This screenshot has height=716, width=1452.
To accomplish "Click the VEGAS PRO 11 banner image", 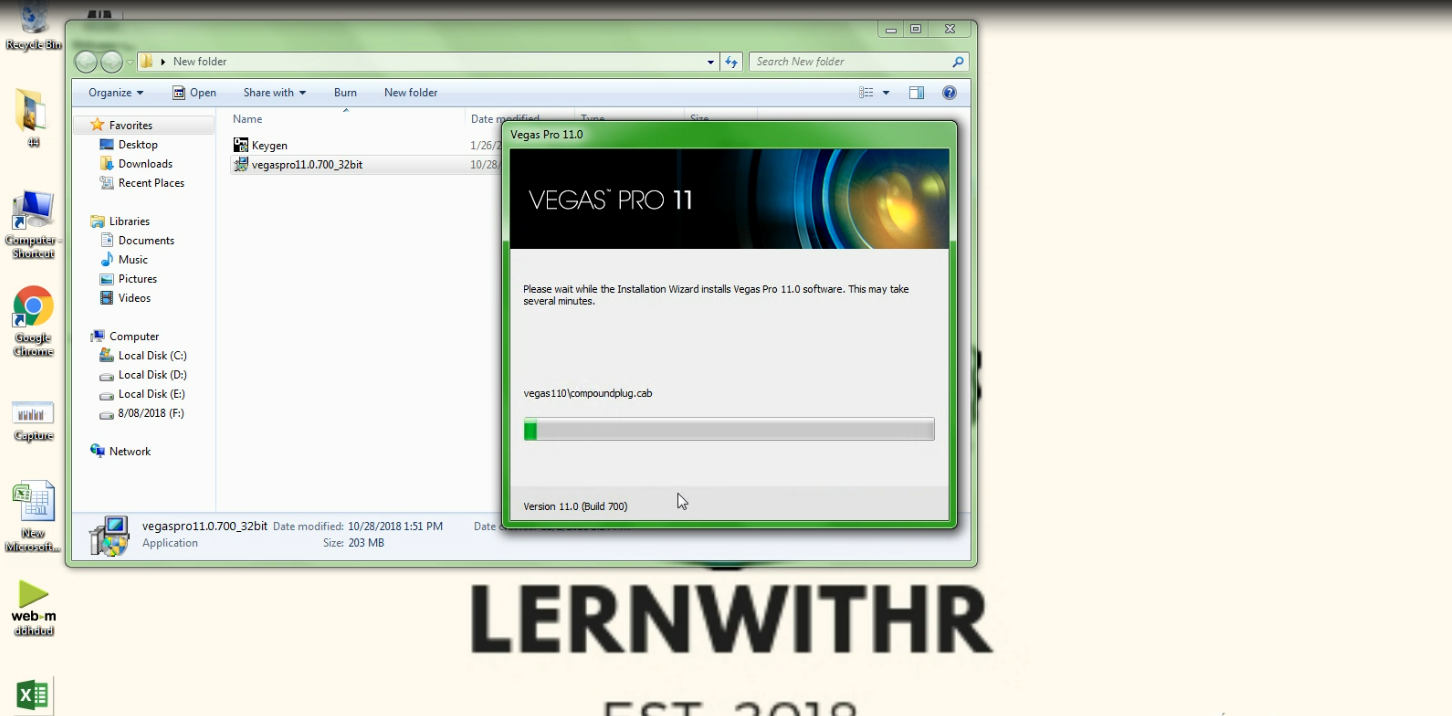I will tap(729, 199).
